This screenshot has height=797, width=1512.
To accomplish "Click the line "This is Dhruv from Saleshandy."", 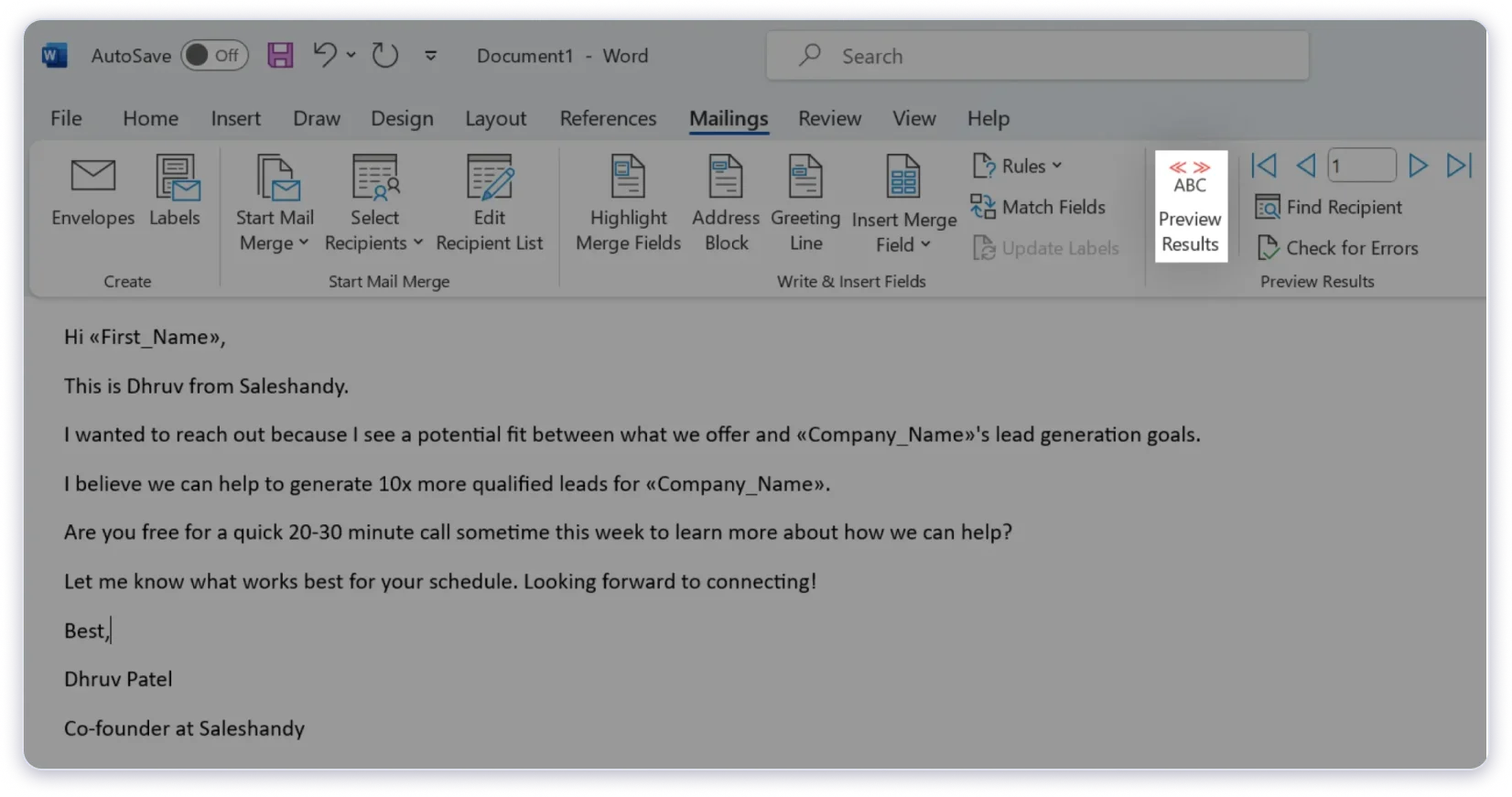I will (206, 386).
